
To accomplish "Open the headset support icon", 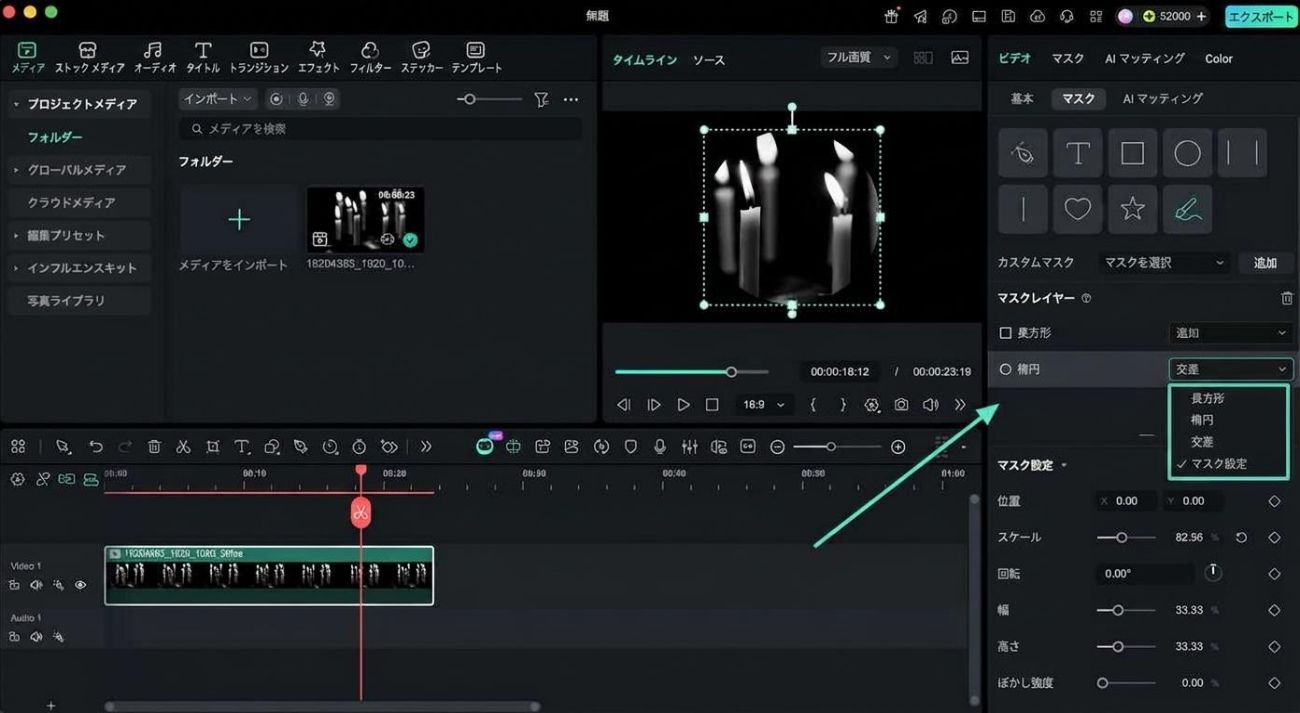I will 1067,16.
